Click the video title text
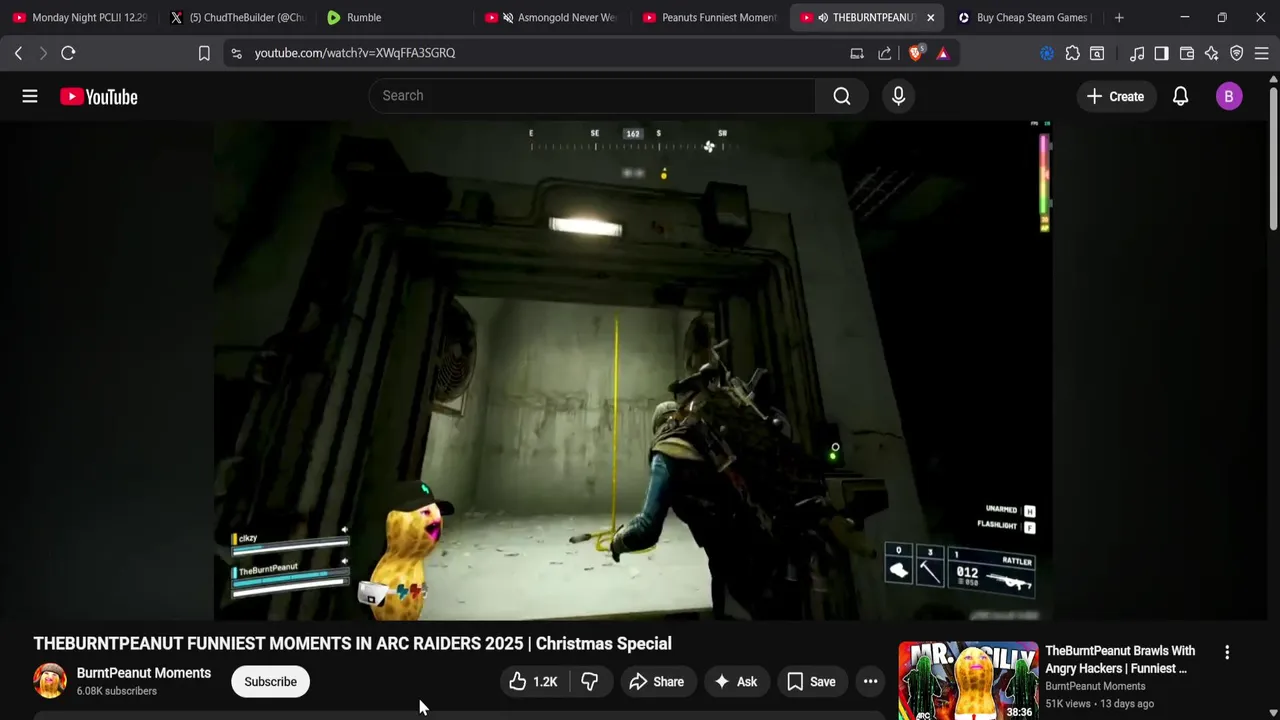This screenshot has height=720, width=1280. click(353, 644)
